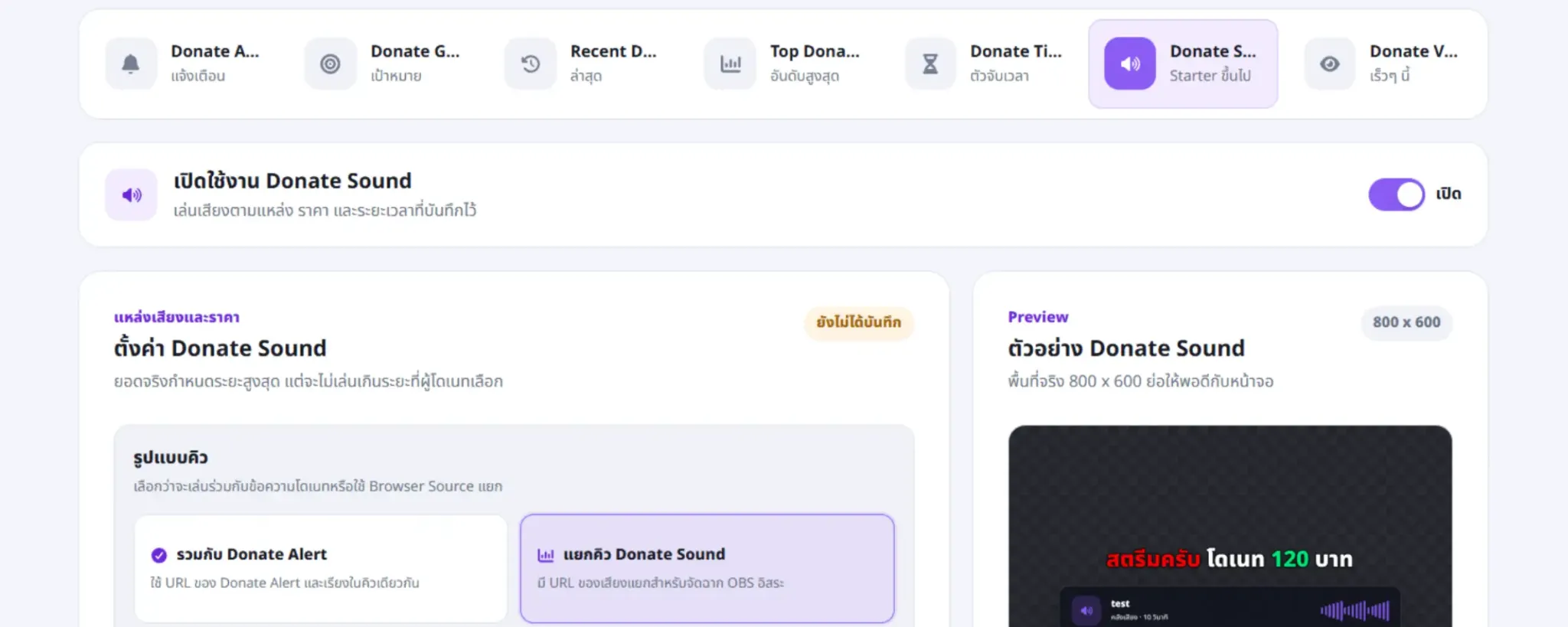Select the Donate Sound speaker icon tab

click(x=1130, y=64)
